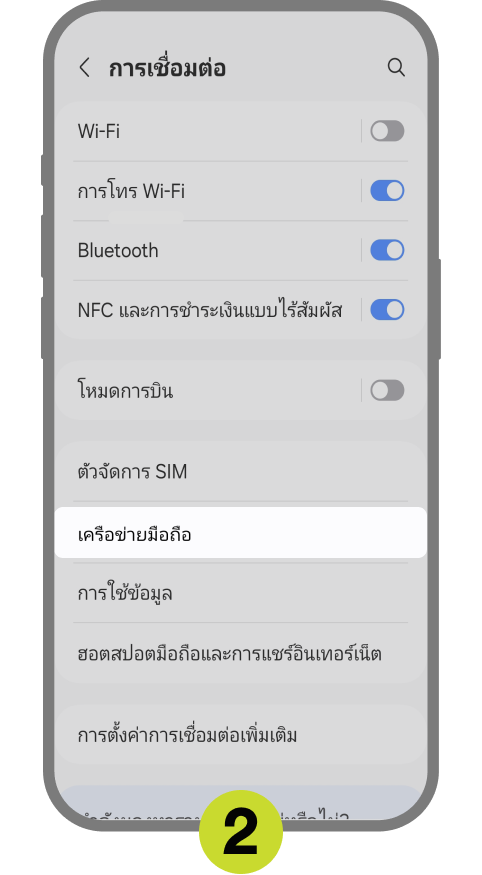
Task: Open ตัวจัดการ SIM
Action: coord(240,472)
